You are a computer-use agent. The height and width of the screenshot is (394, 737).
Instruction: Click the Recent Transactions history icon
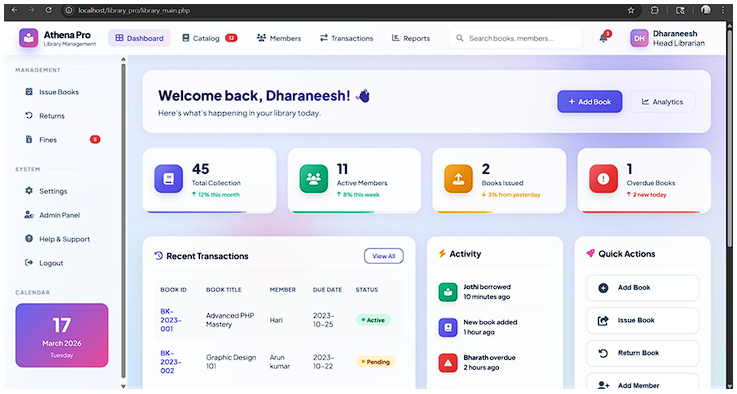158,256
